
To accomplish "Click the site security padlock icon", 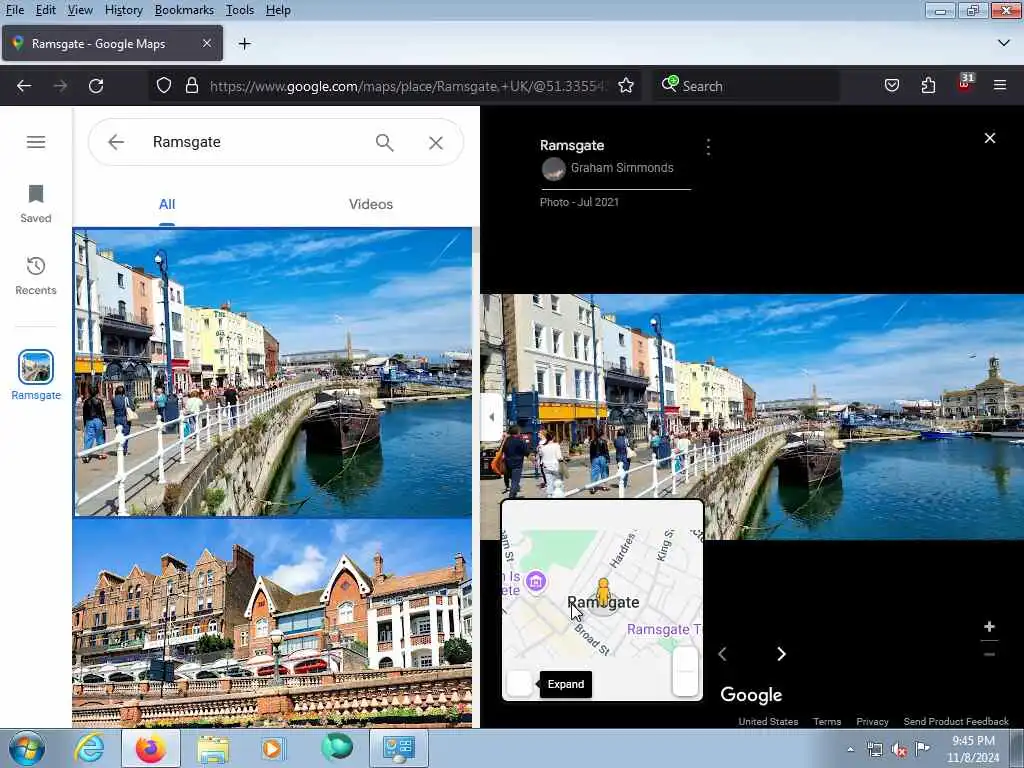I will click(x=191, y=86).
